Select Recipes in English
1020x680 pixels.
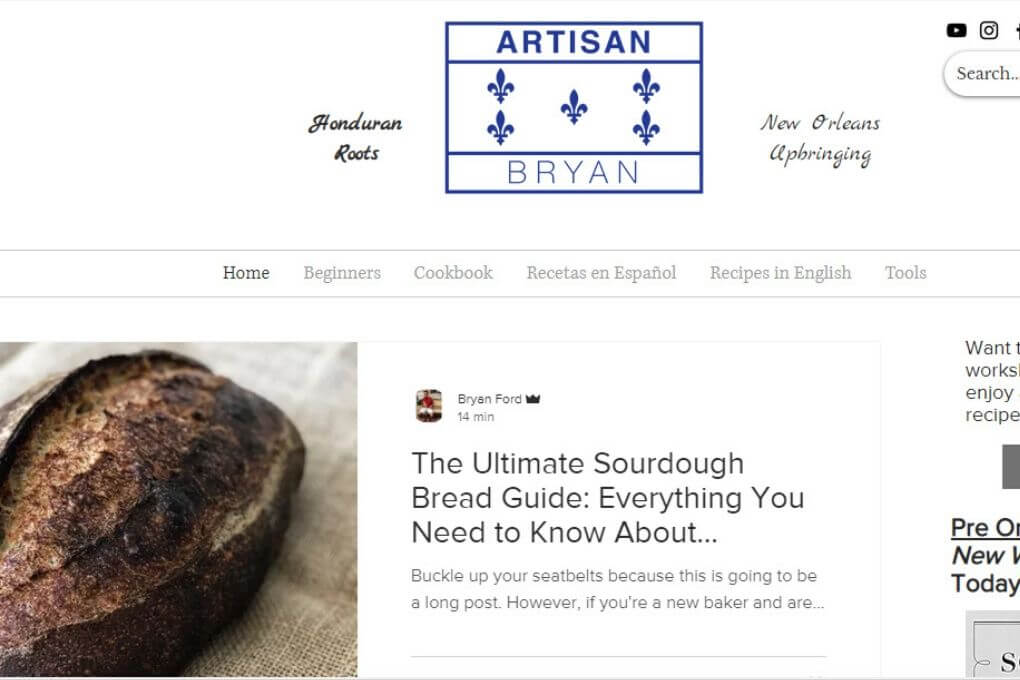click(781, 273)
